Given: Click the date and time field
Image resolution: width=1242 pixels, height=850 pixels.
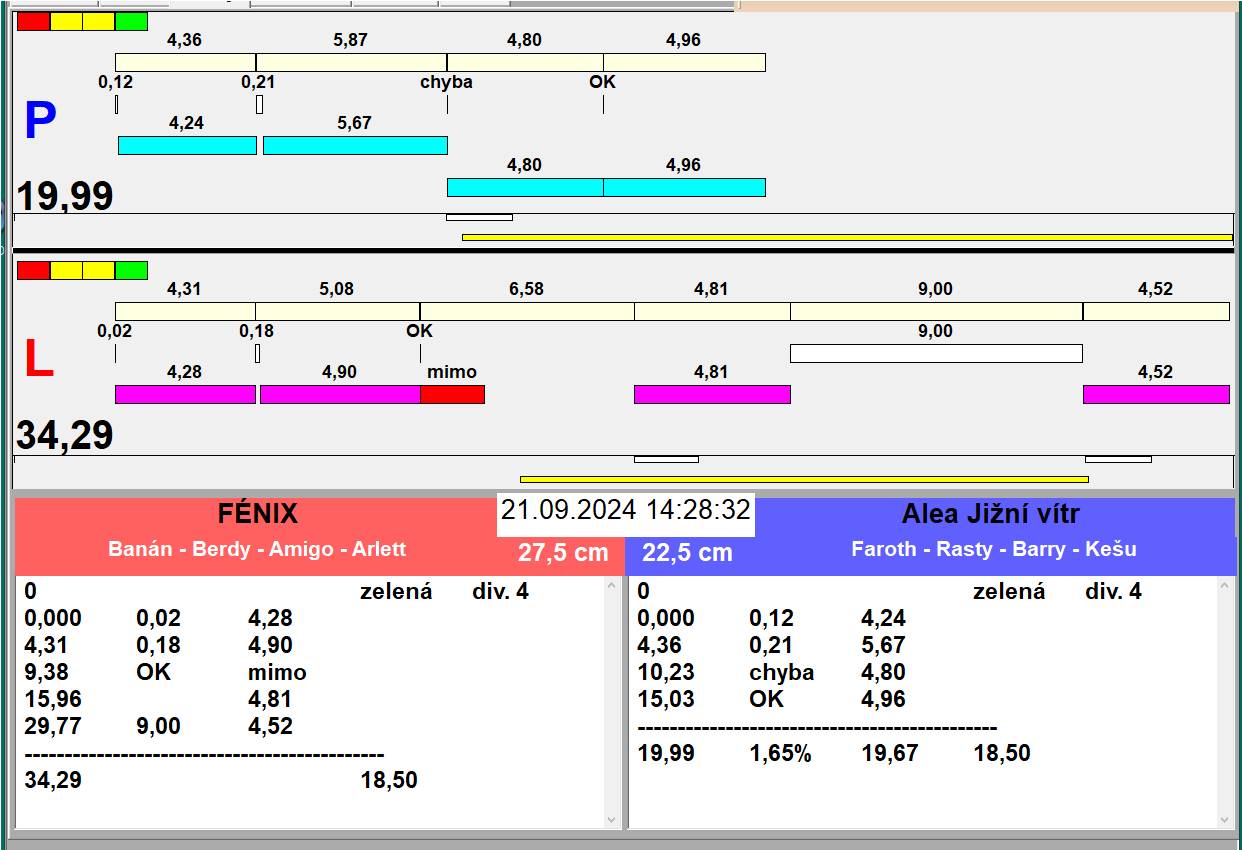Looking at the screenshot, I should click(x=625, y=510).
